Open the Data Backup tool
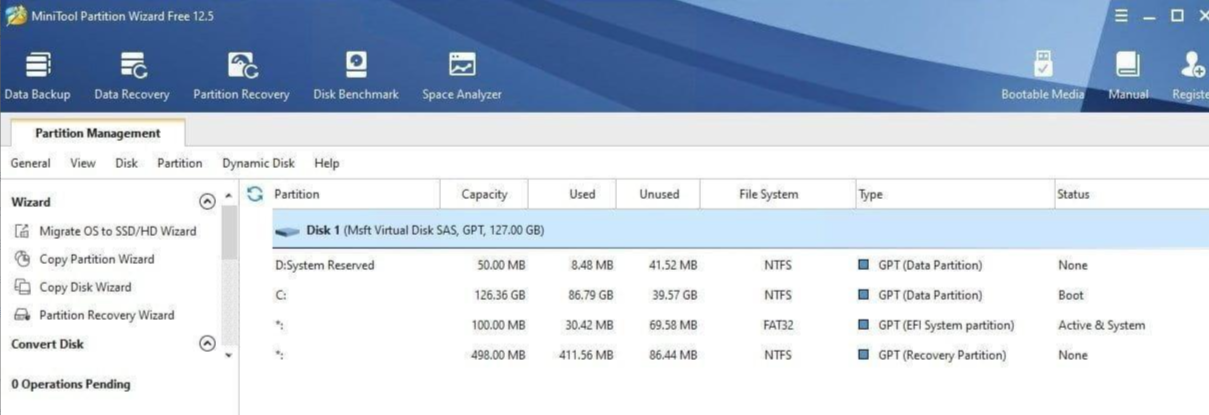 37,76
